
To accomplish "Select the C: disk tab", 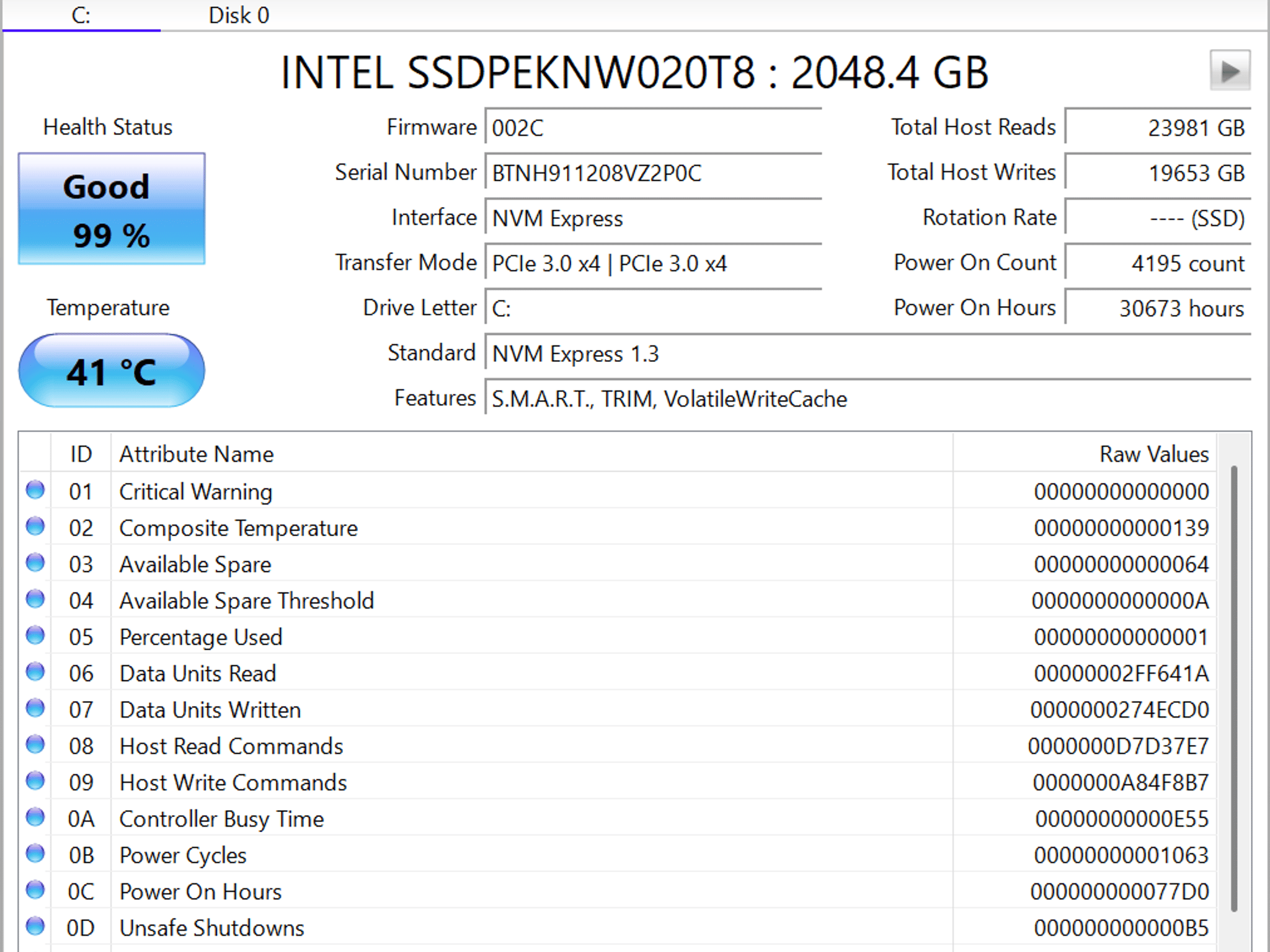I will [81, 15].
